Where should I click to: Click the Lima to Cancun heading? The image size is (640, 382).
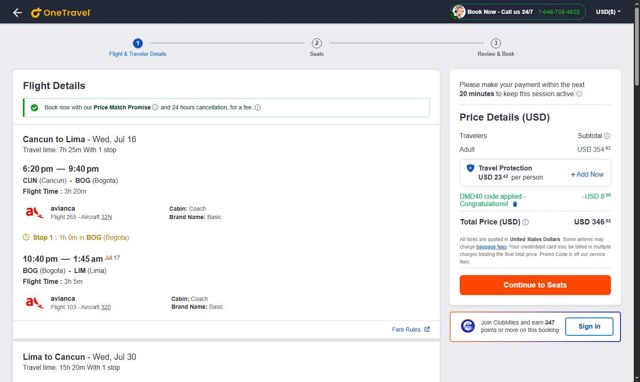[80, 357]
